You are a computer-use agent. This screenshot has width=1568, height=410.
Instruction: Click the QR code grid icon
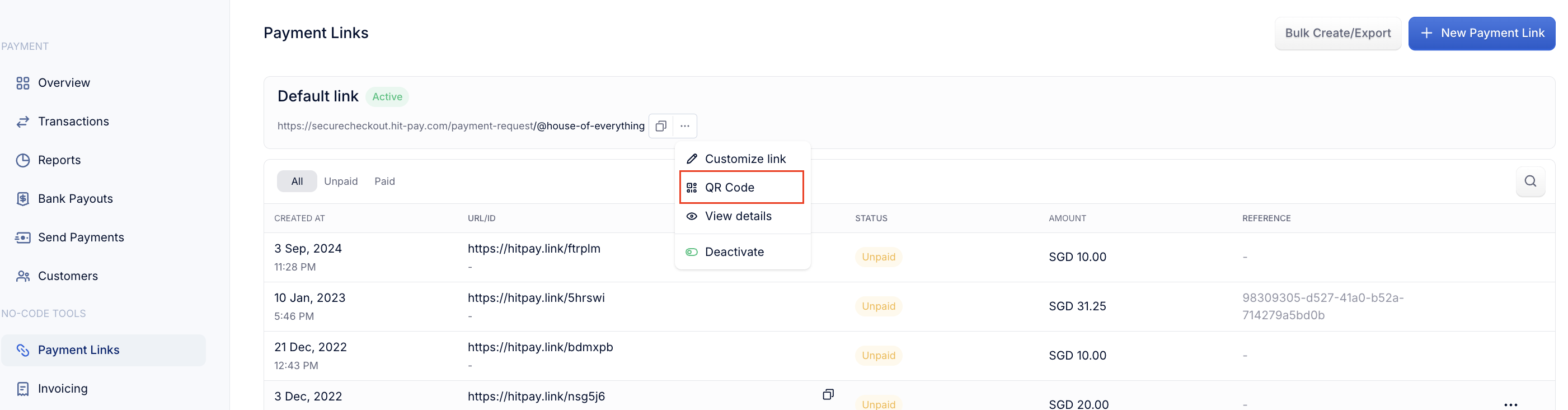point(692,188)
